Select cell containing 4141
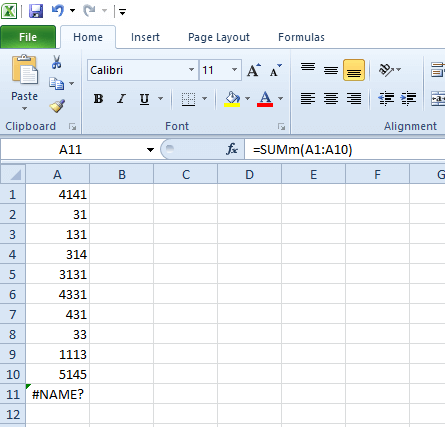This screenshot has width=445, height=427. (x=57, y=194)
